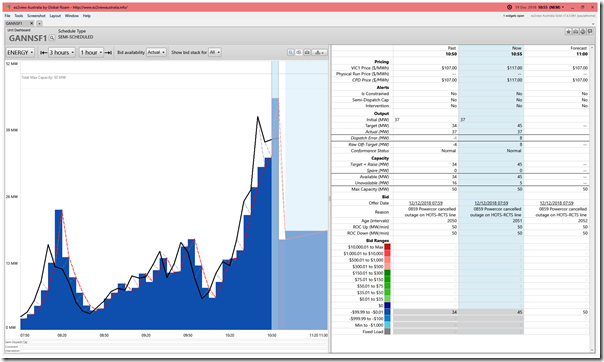Click the 1 widgets open status text
This screenshot has height=362, width=604.
pos(513,16)
